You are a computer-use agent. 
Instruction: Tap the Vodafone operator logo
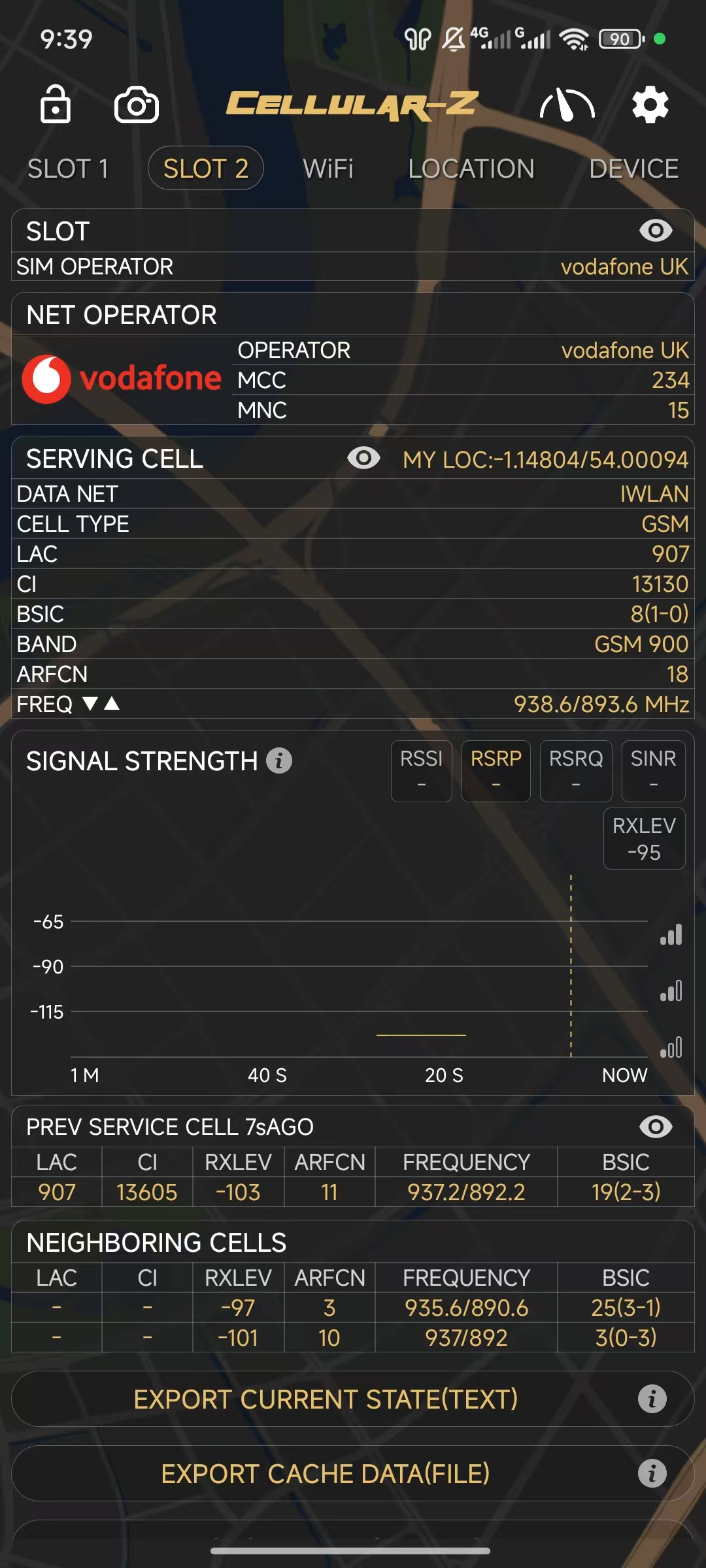122,379
